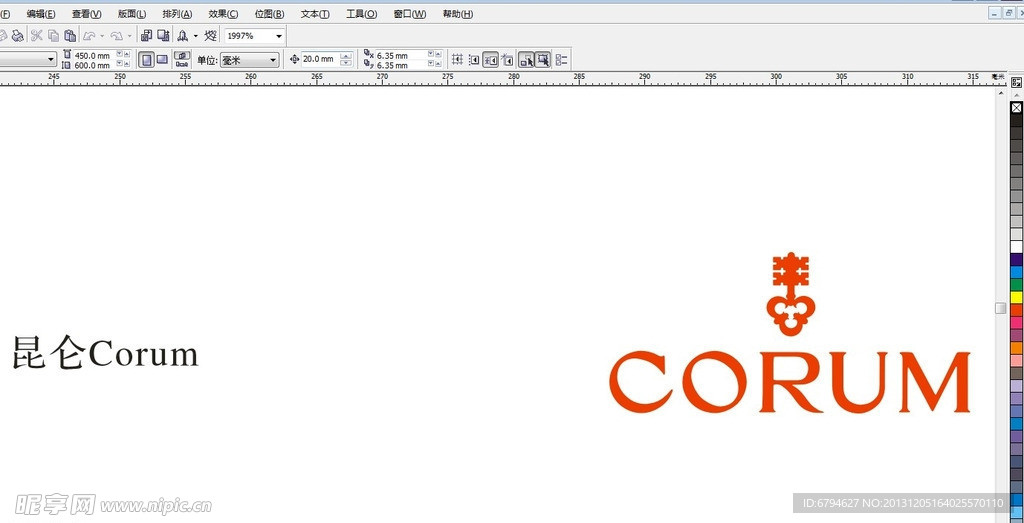This screenshot has height=523, width=1024.
Task: Decrease nudge distance with down stepper
Action: click(x=346, y=63)
